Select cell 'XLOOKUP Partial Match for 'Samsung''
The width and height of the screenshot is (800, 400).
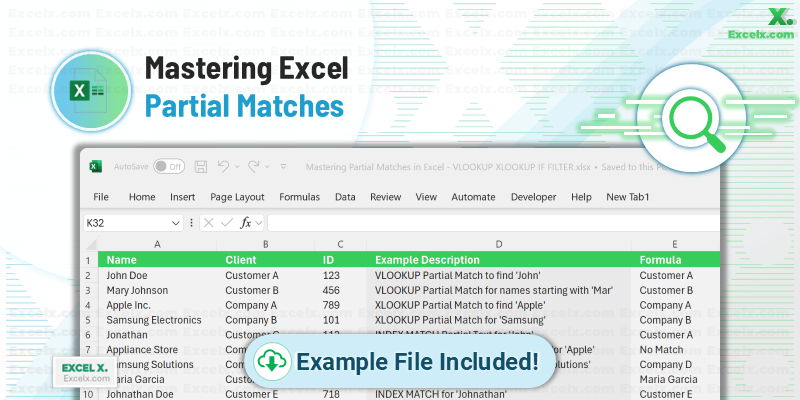(499, 320)
